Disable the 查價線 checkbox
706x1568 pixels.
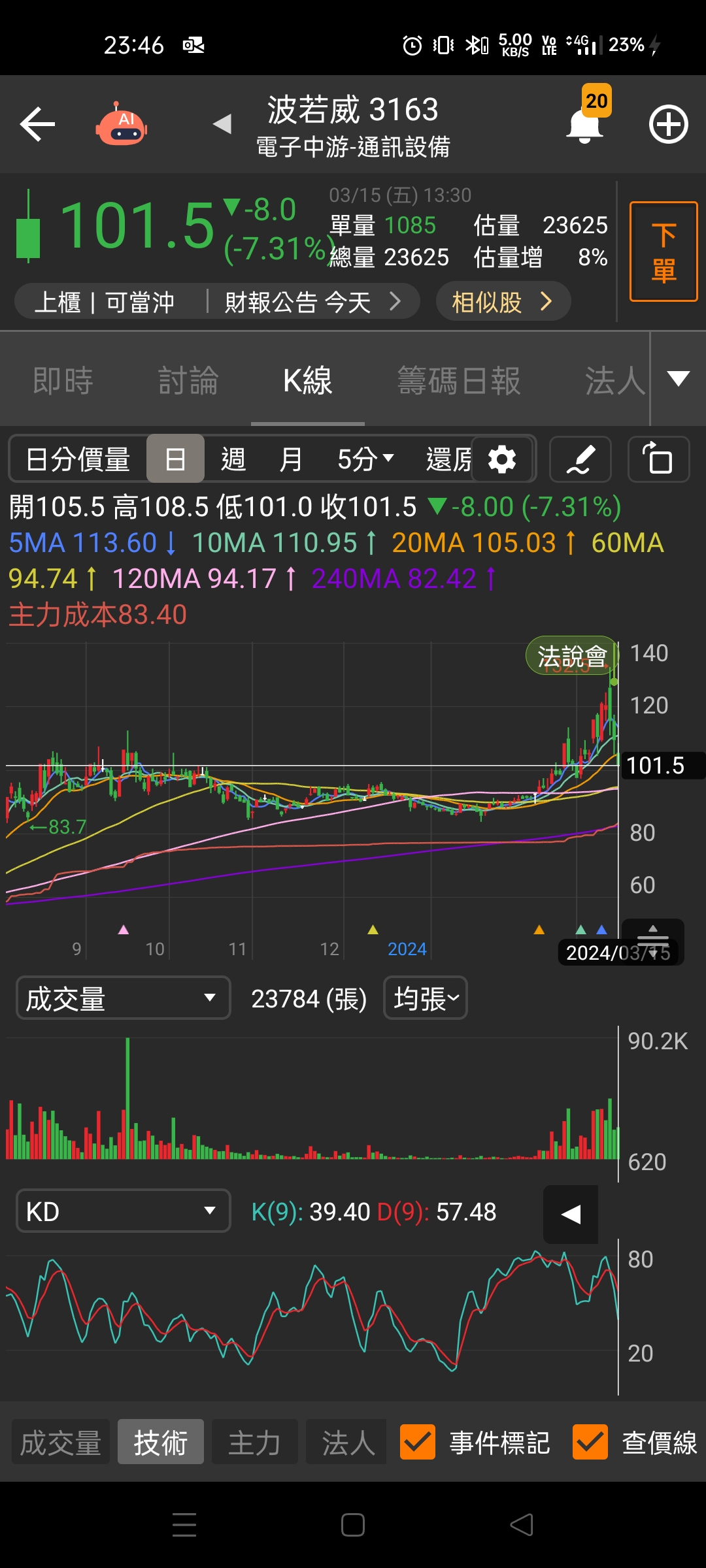coord(590,1442)
